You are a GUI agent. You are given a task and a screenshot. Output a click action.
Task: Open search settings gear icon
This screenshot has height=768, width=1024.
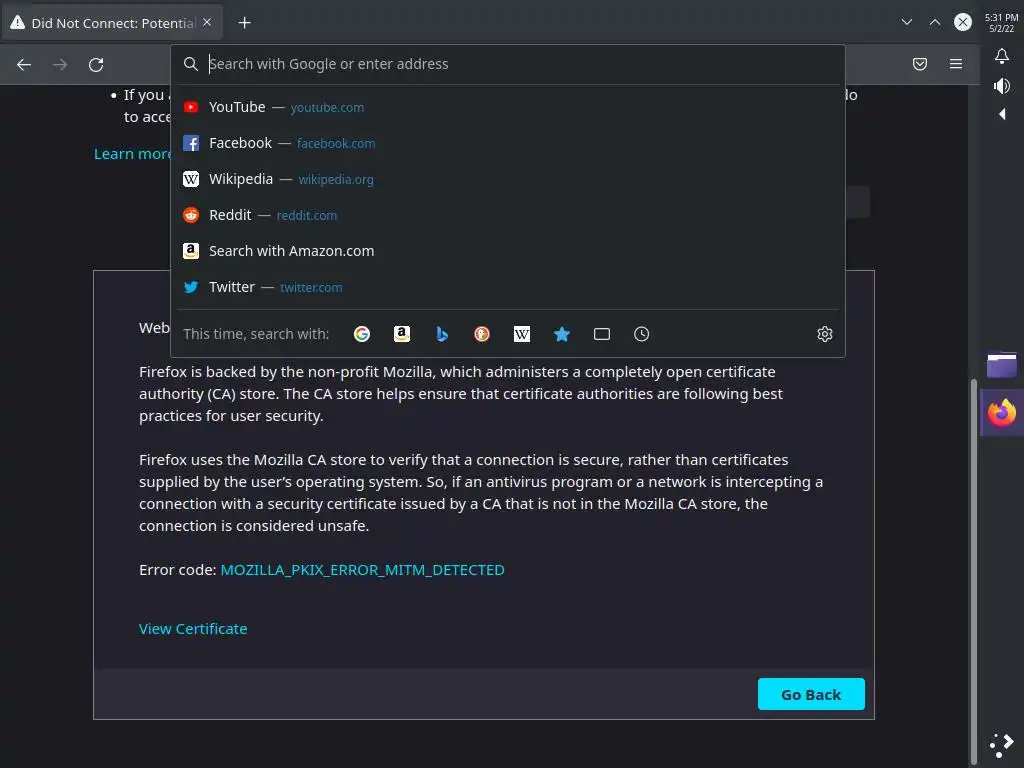825,334
